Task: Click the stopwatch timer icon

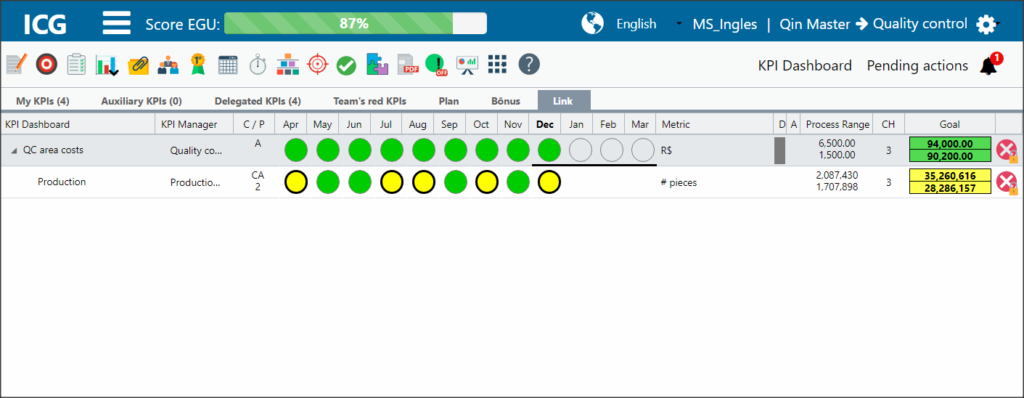Action: click(258, 64)
